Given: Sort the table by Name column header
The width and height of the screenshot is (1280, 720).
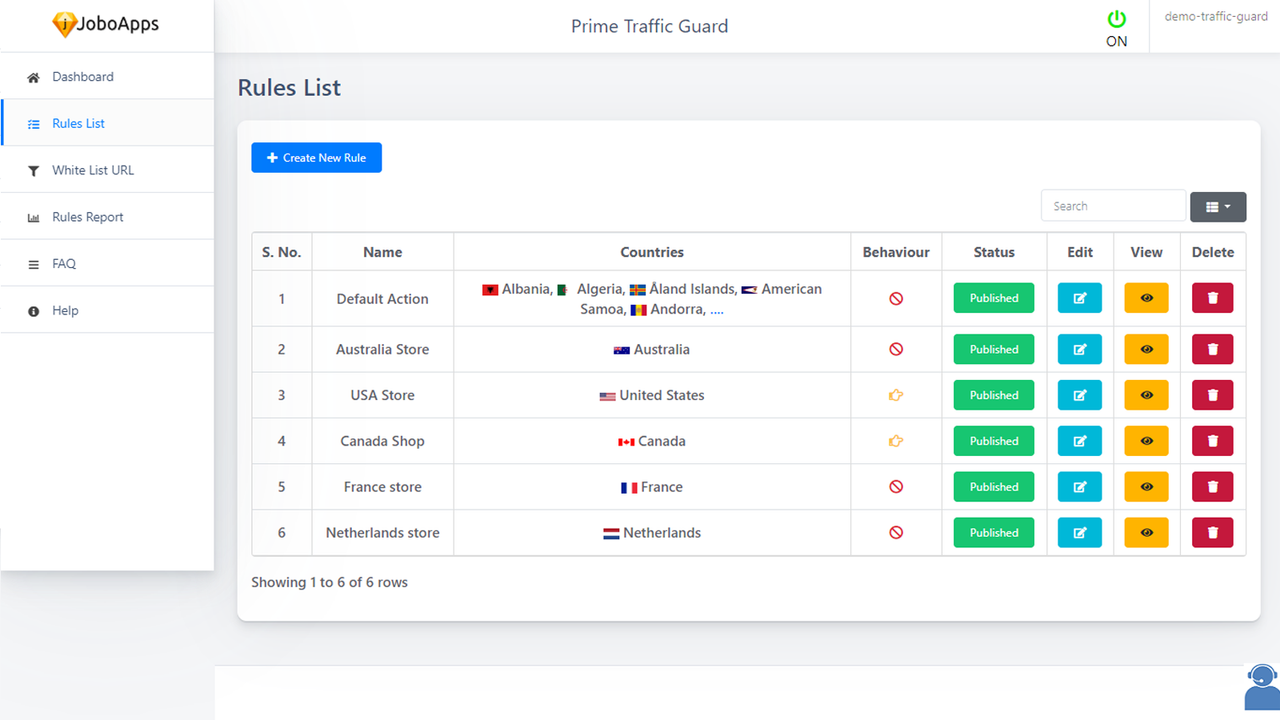Looking at the screenshot, I should 382,252.
